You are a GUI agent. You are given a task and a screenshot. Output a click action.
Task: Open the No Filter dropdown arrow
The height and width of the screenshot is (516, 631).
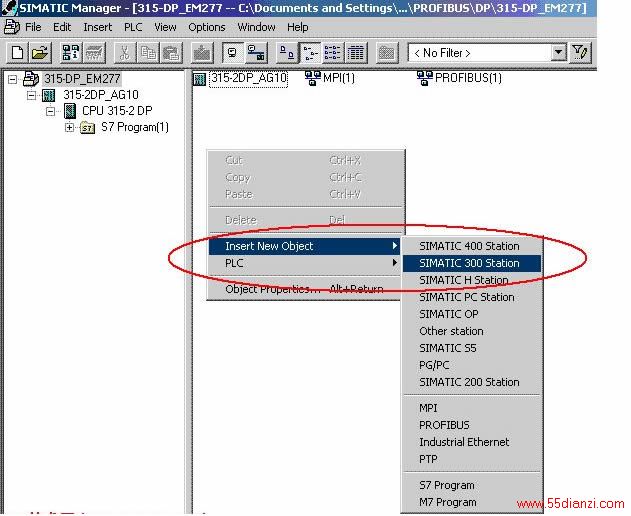558,52
